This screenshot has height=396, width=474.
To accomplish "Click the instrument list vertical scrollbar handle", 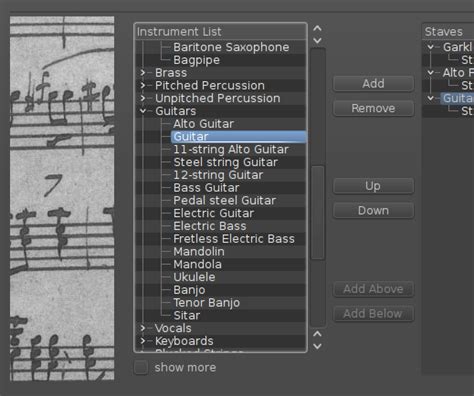I will click(318, 212).
